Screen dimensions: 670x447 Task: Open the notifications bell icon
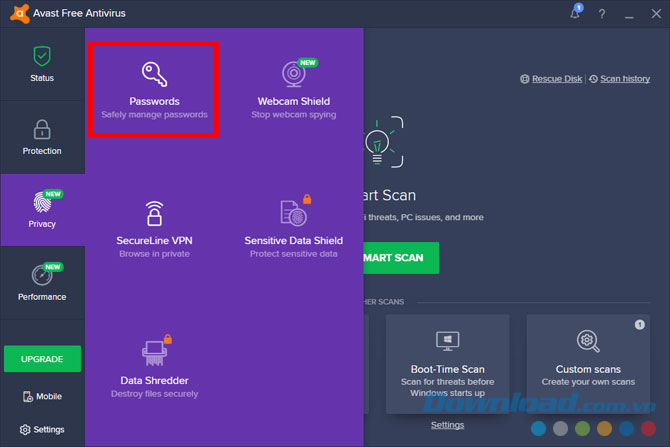(x=575, y=14)
